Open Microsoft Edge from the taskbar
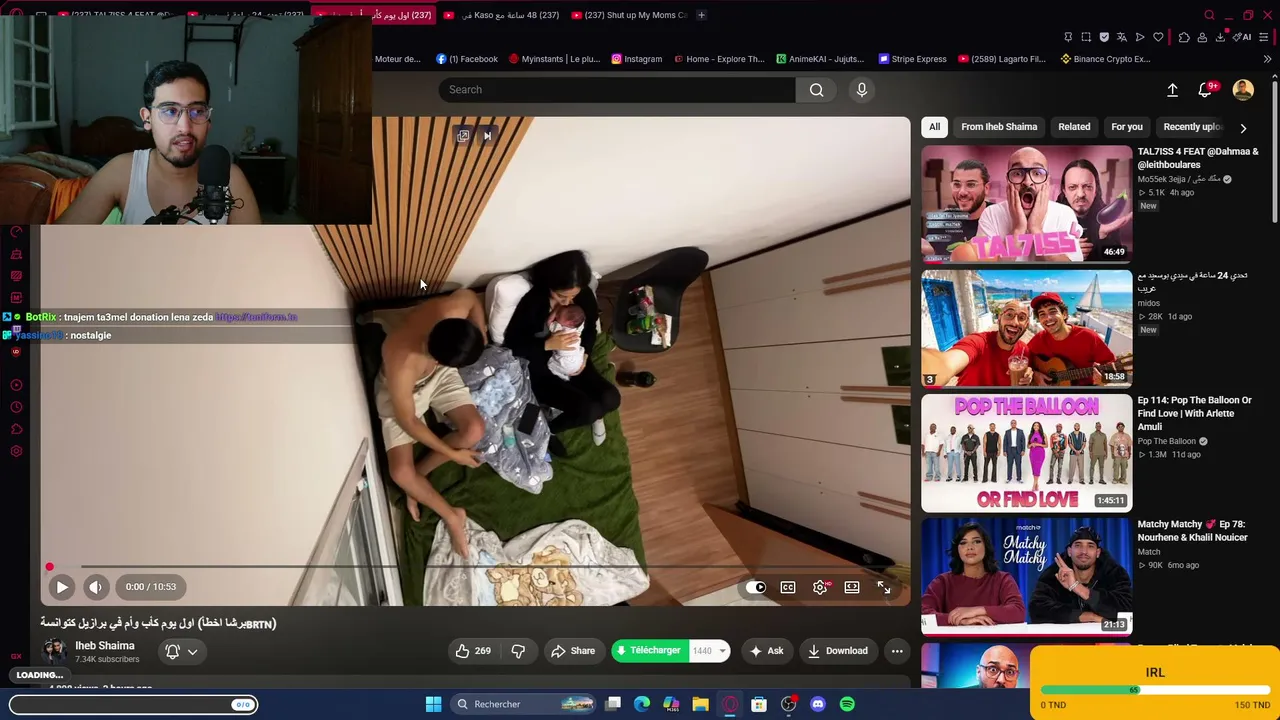Image resolution: width=1280 pixels, height=720 pixels. [x=642, y=704]
